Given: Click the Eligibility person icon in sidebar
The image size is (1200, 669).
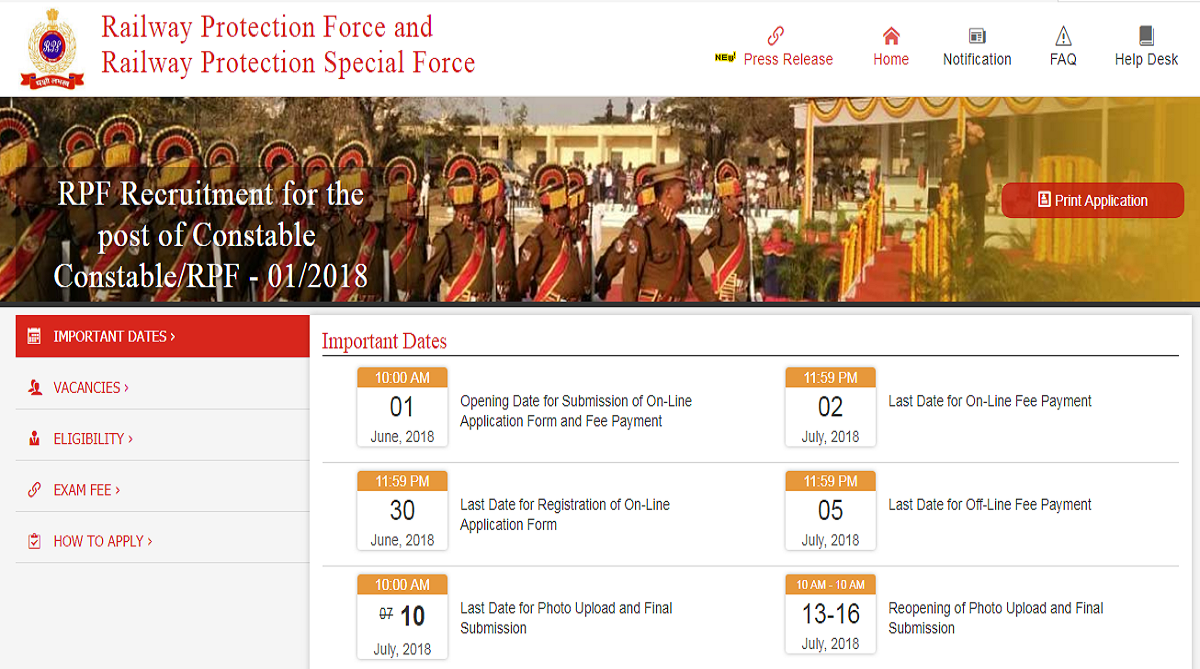Looking at the screenshot, I should 34,439.
